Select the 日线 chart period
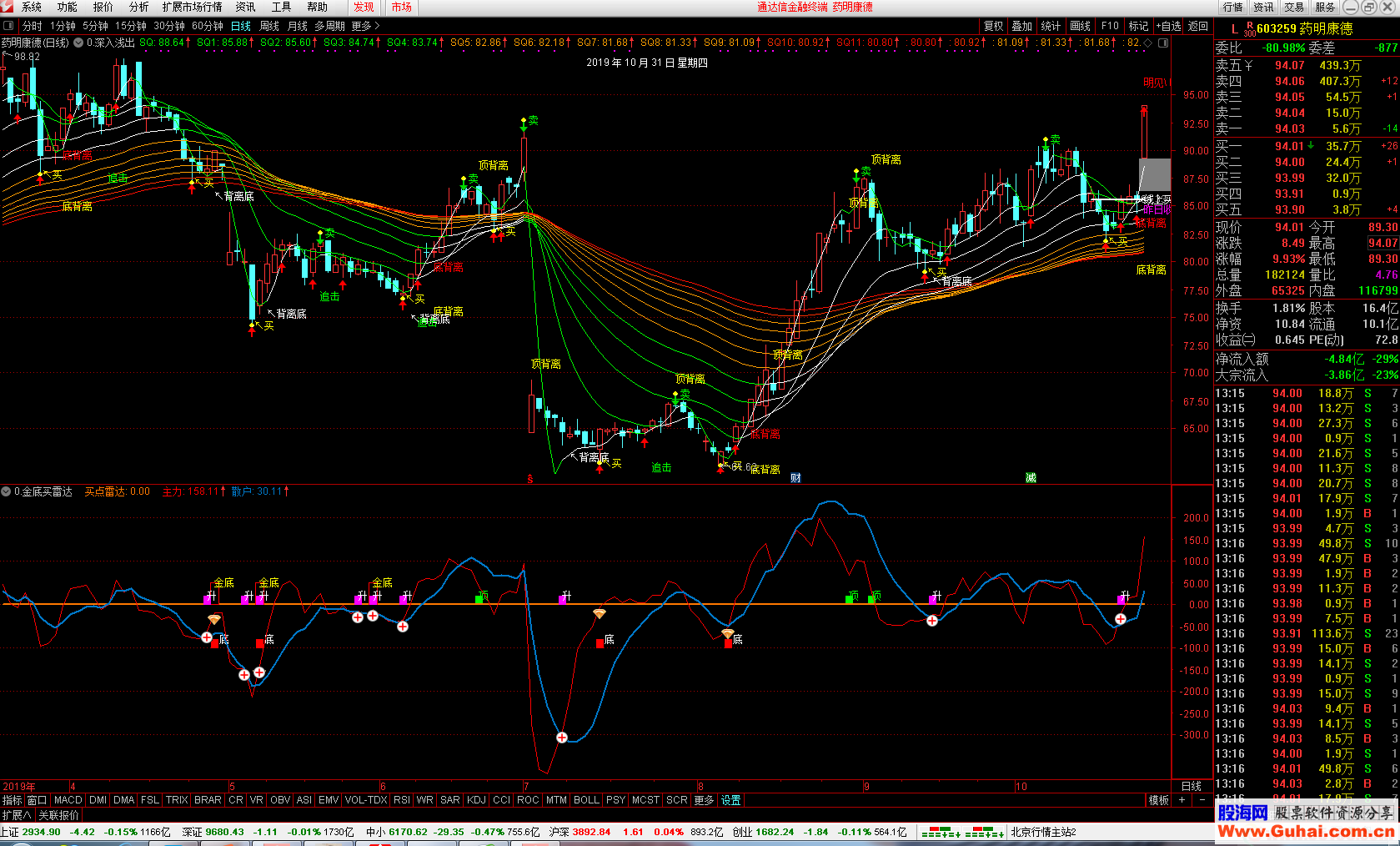 click(x=241, y=26)
